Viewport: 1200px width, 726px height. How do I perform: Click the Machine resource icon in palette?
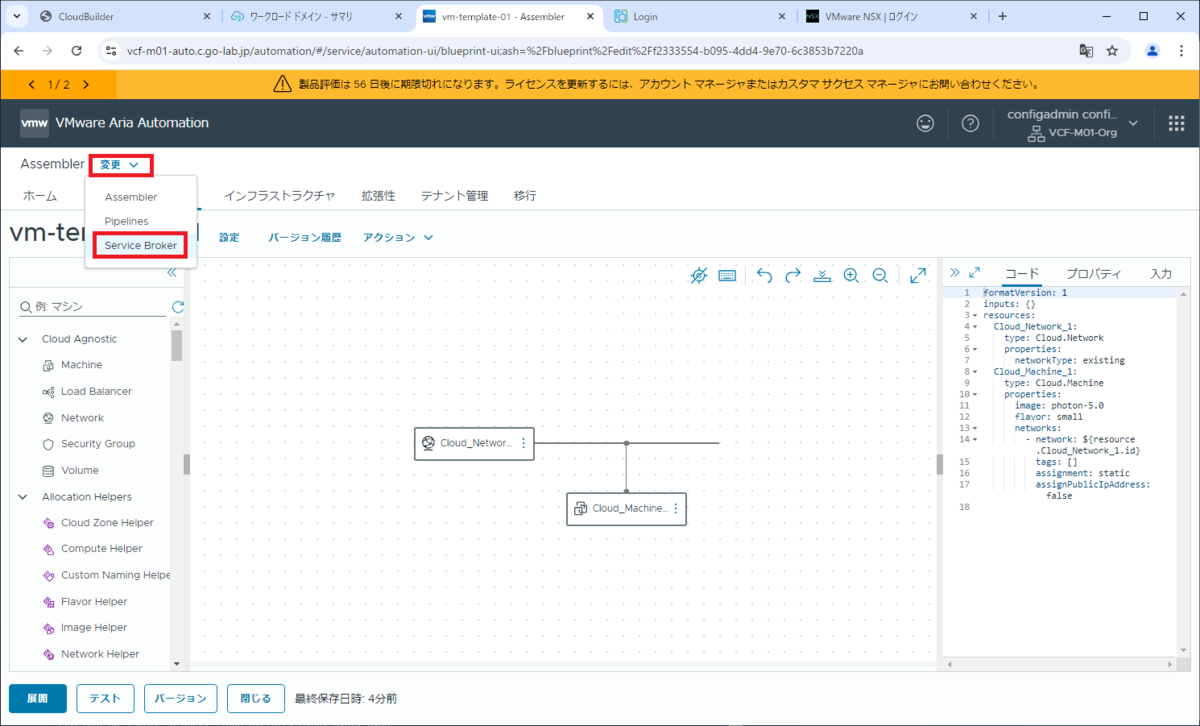[x=48, y=365]
